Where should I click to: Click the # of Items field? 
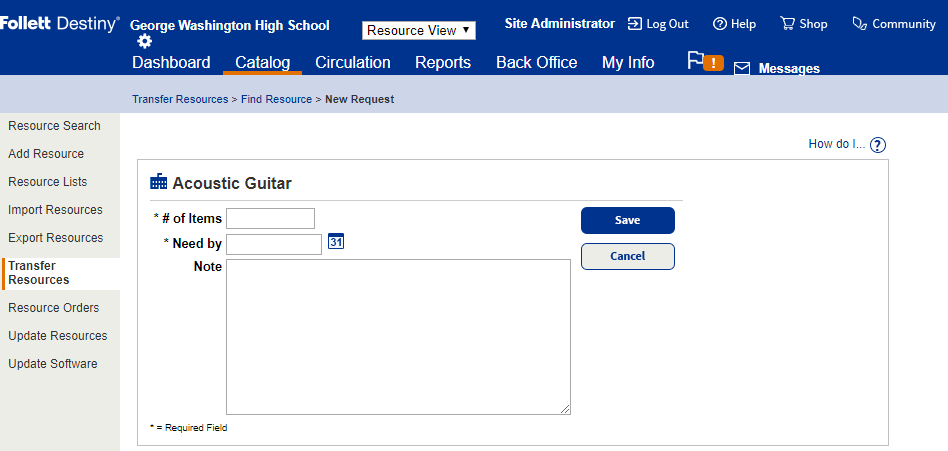pos(270,219)
